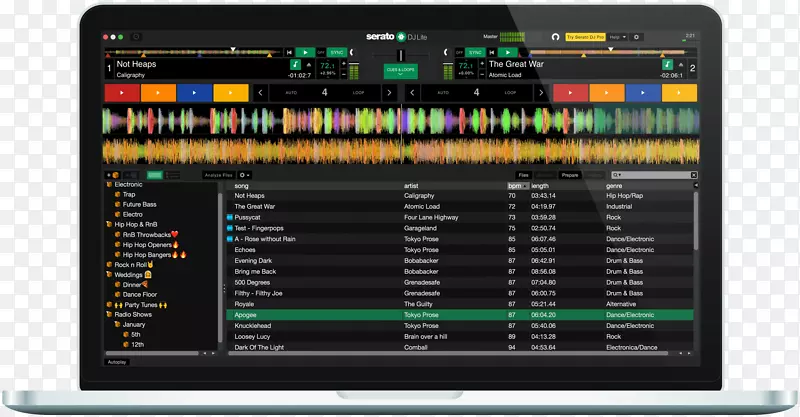Sort library by genre column
This screenshot has height=417, width=800.
click(614, 186)
